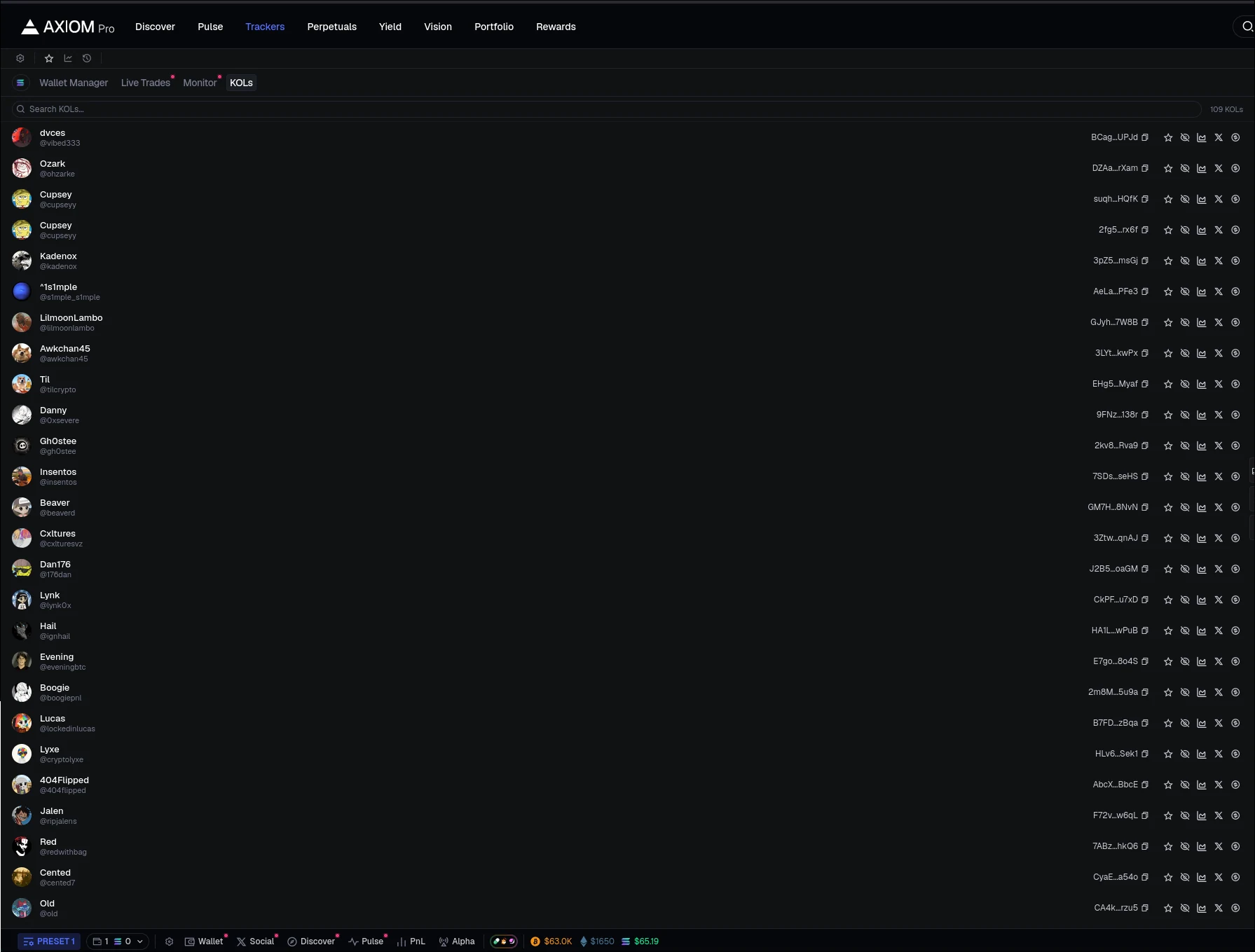
Task: Copy Gh0stee wallet address 2kv8...Rva9
Action: 1145,446
